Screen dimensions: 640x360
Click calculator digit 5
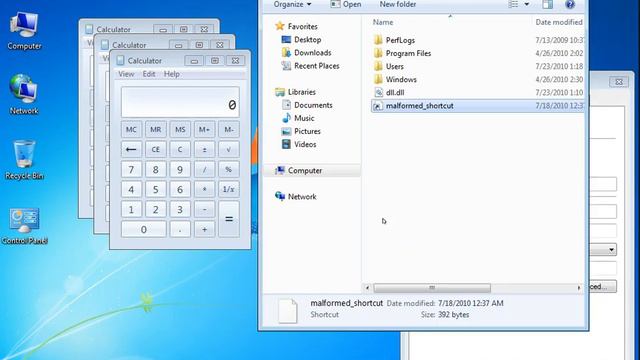tap(156, 189)
